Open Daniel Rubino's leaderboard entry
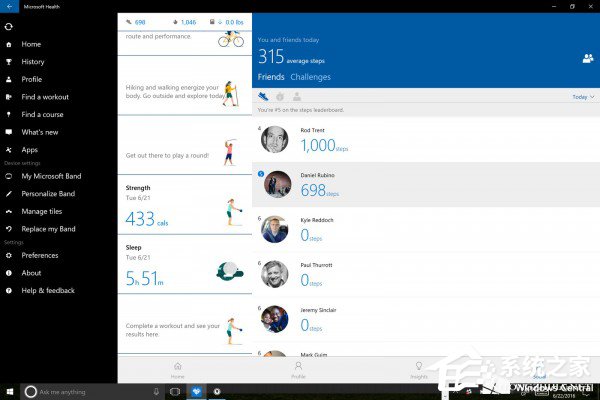 (426, 184)
